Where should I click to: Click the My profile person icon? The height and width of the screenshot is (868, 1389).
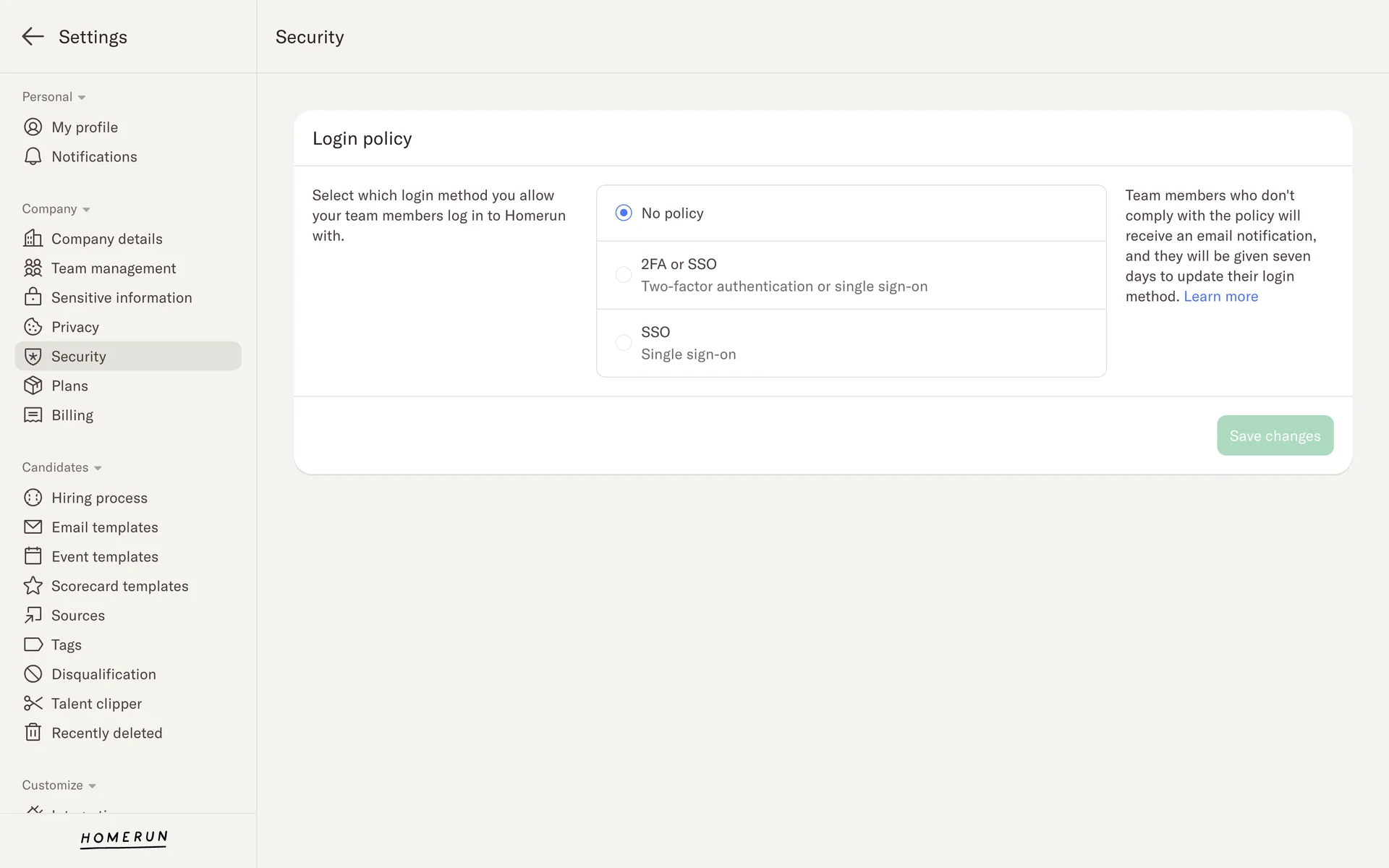coord(33,127)
